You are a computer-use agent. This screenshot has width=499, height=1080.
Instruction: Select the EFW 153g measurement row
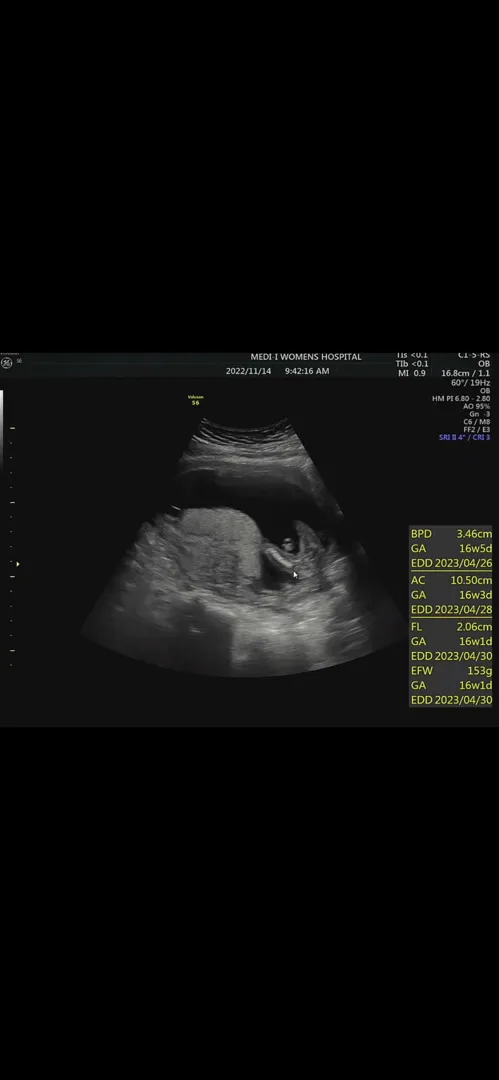pyautogui.click(x=451, y=671)
